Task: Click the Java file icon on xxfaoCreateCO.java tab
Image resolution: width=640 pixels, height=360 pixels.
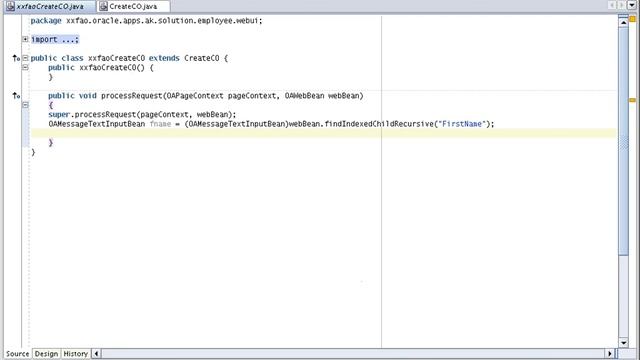Action: coord(10,7)
